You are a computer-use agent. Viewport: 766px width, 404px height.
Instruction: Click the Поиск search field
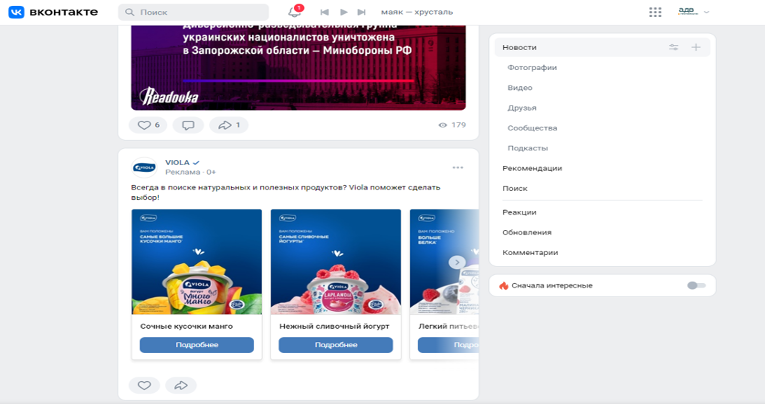(193, 12)
